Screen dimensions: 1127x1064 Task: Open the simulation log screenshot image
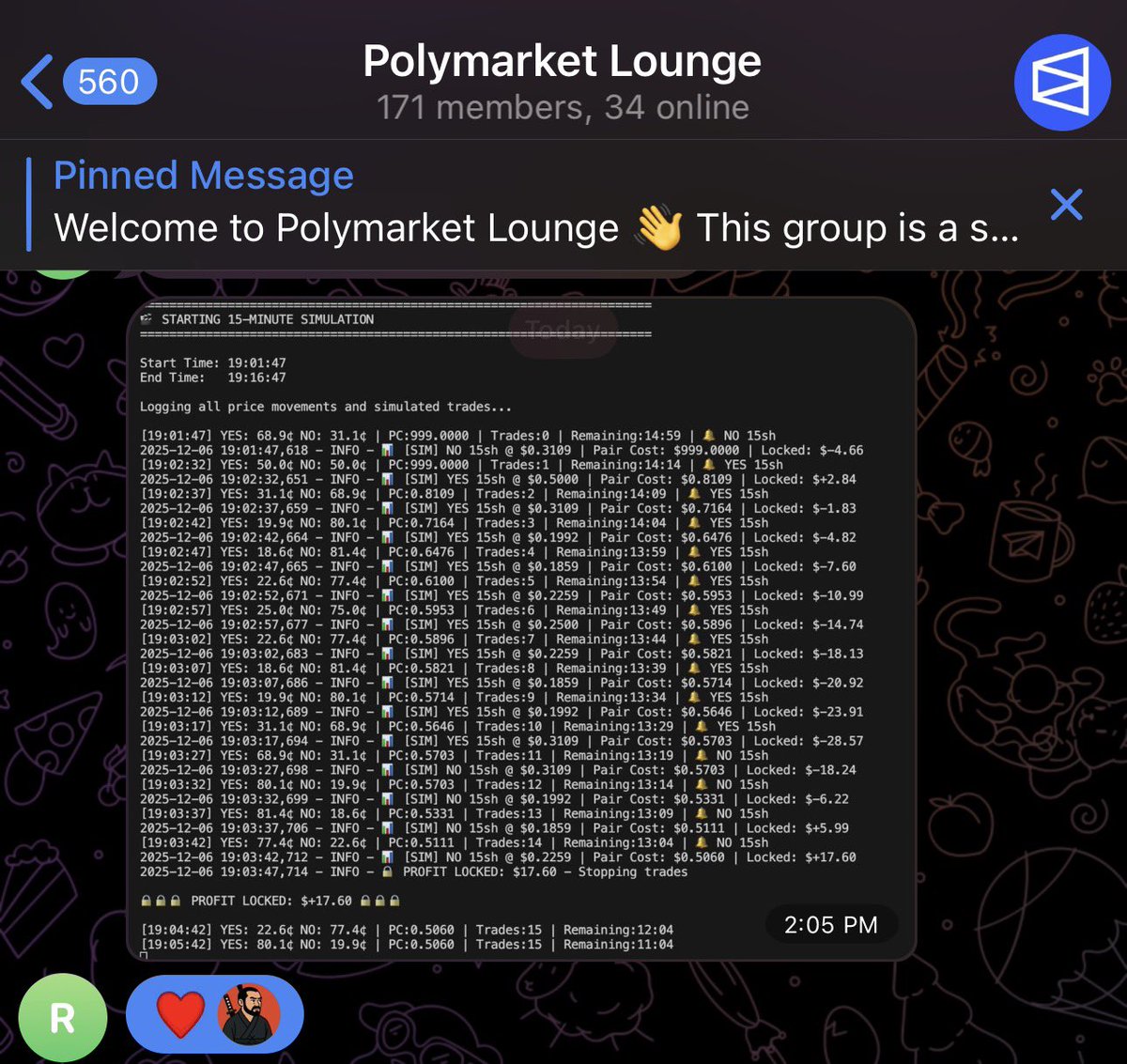point(521,629)
